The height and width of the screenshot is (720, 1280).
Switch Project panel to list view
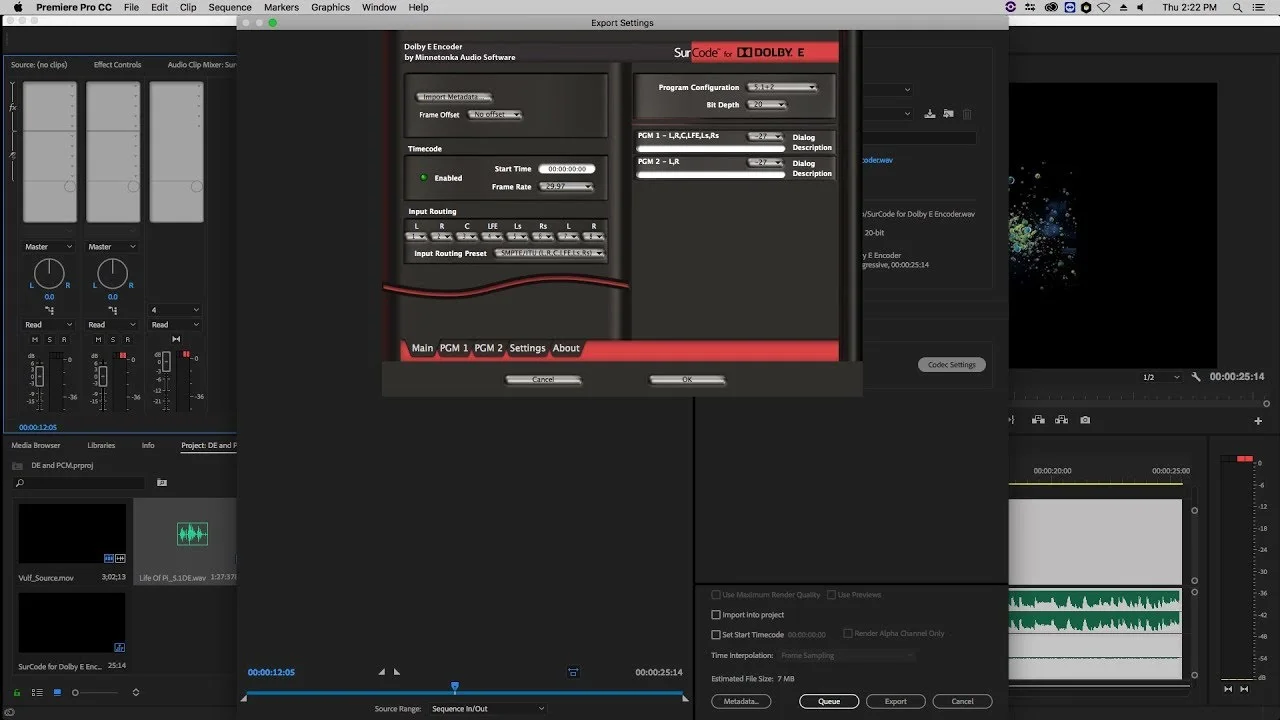point(37,692)
